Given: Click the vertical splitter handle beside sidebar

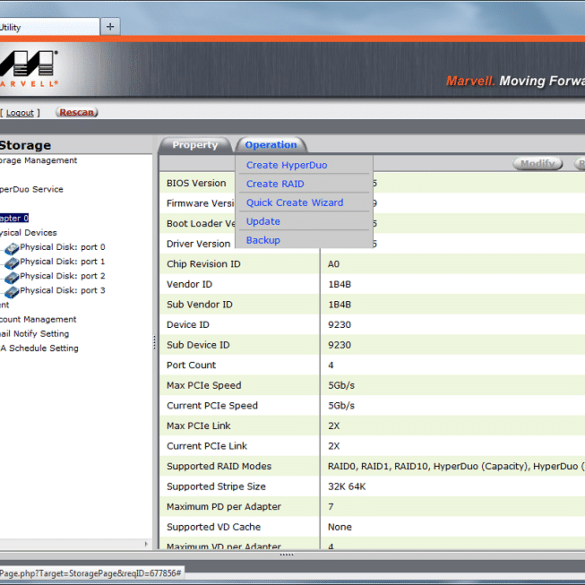Looking at the screenshot, I should click(154, 342).
